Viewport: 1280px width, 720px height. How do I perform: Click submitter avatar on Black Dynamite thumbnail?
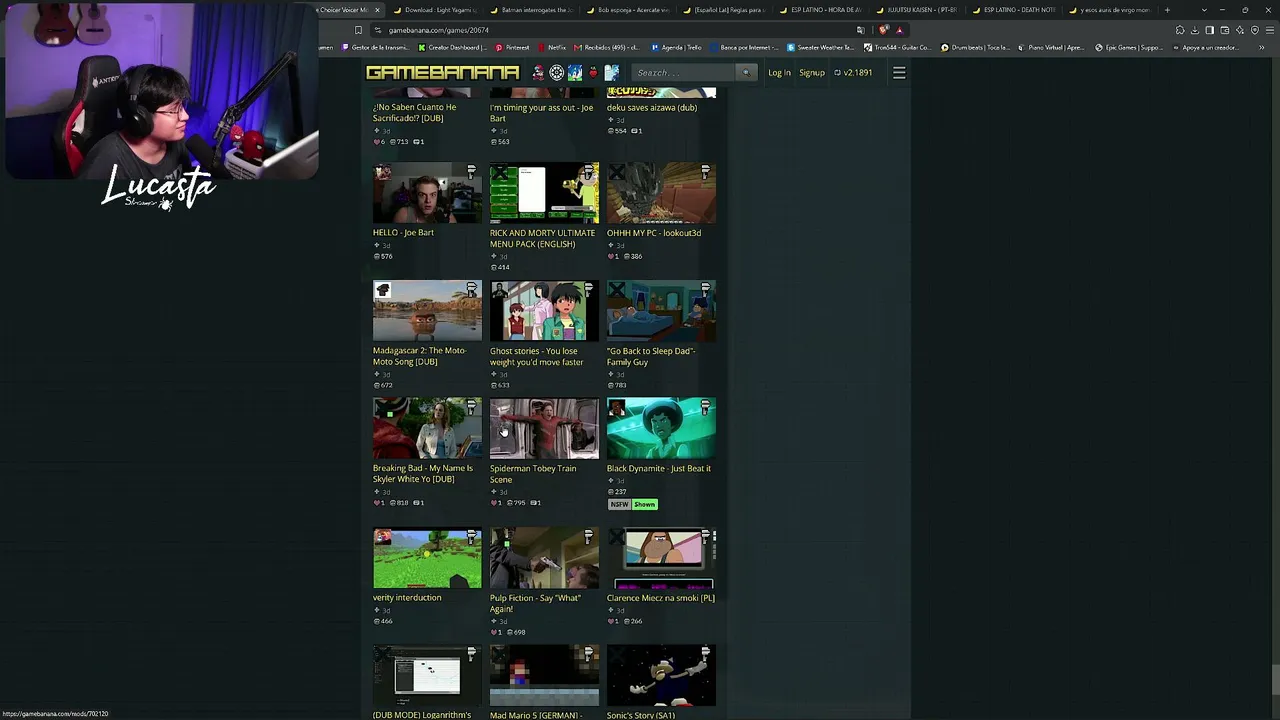616,408
